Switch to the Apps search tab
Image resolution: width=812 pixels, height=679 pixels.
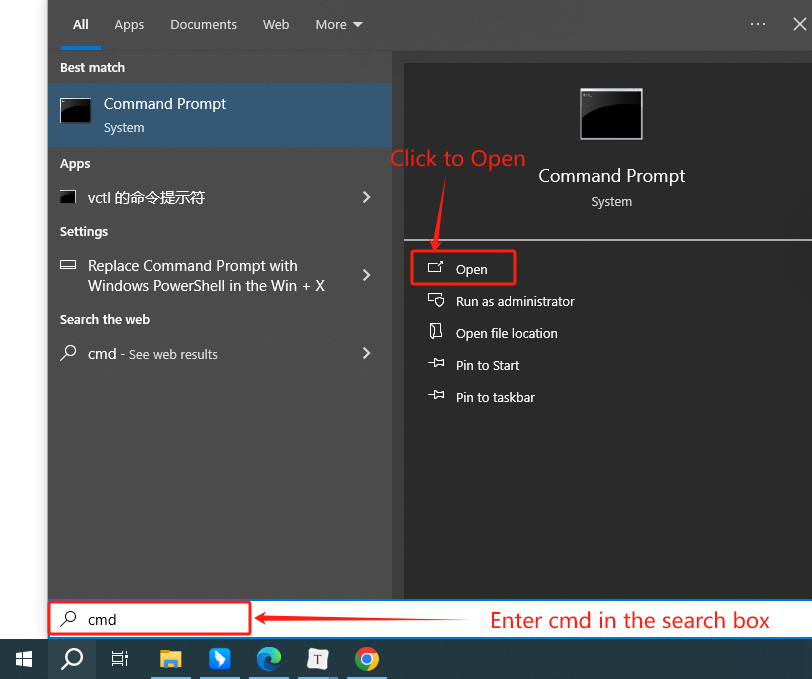129,25
